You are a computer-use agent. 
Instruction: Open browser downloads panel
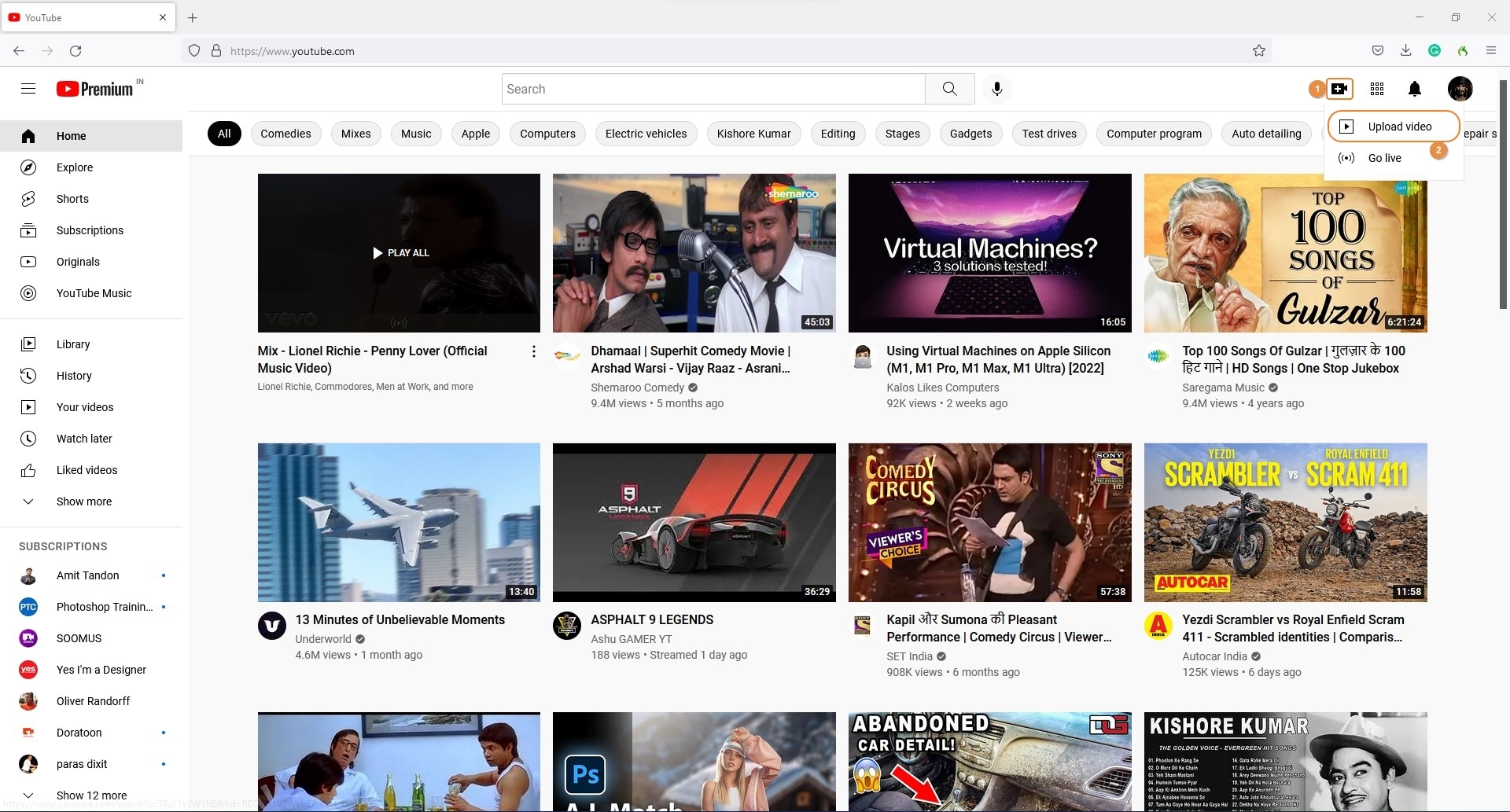click(1405, 51)
